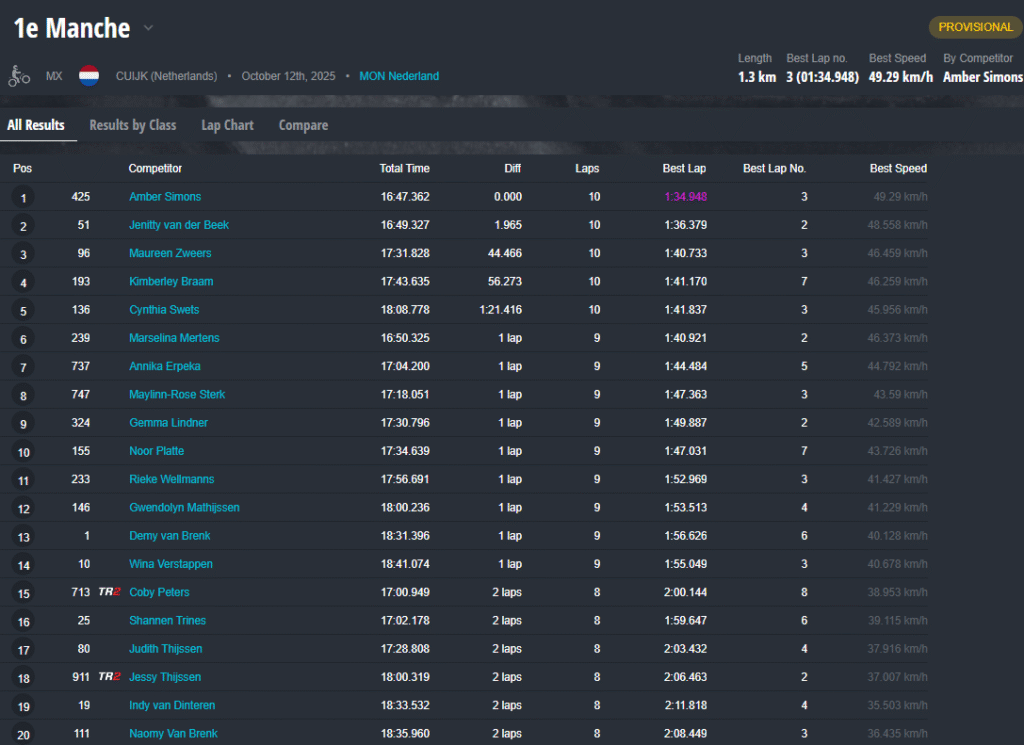The height and width of the screenshot is (745, 1024).
Task: Click the PROVISIONAL status badge
Action: click(975, 27)
